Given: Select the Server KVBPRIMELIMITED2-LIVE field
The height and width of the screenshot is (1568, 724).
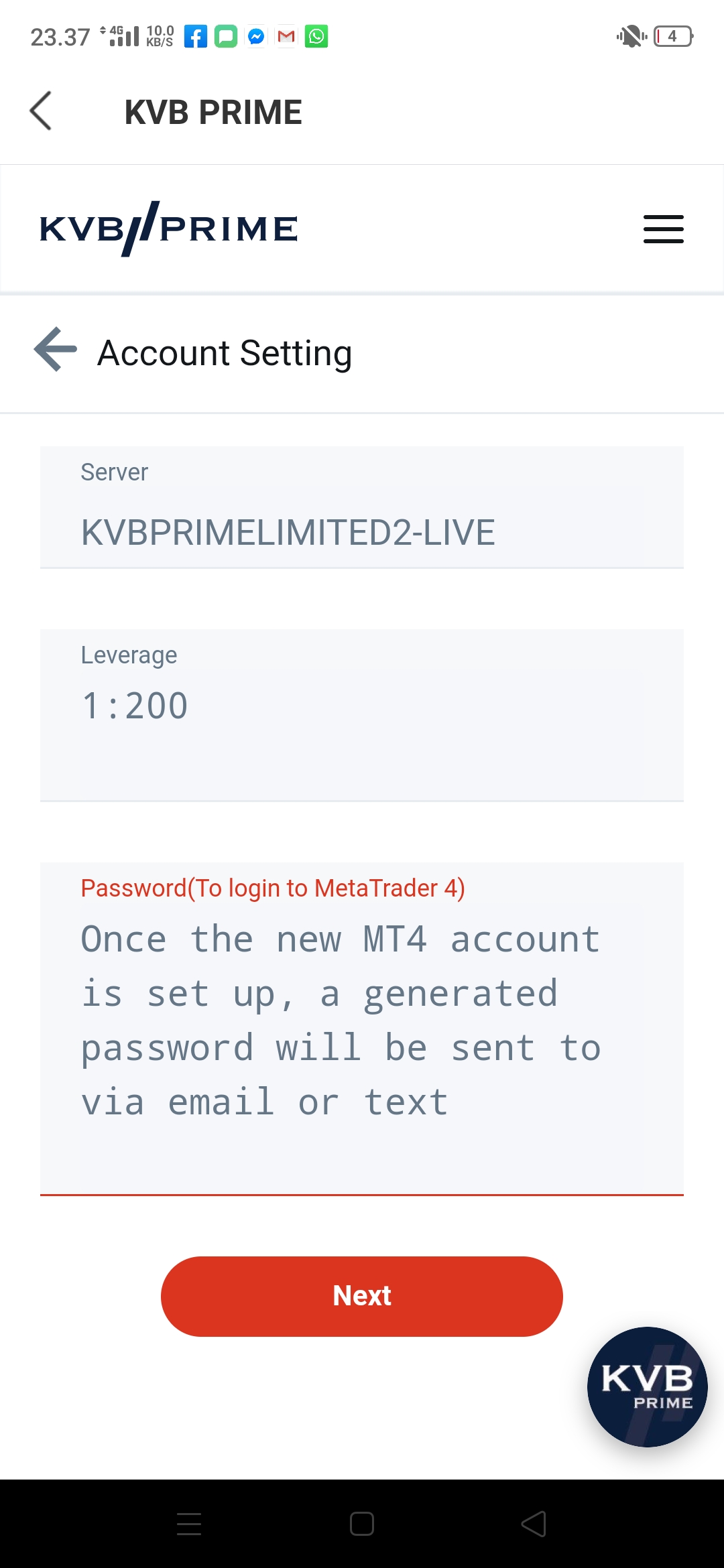Looking at the screenshot, I should click(x=362, y=507).
